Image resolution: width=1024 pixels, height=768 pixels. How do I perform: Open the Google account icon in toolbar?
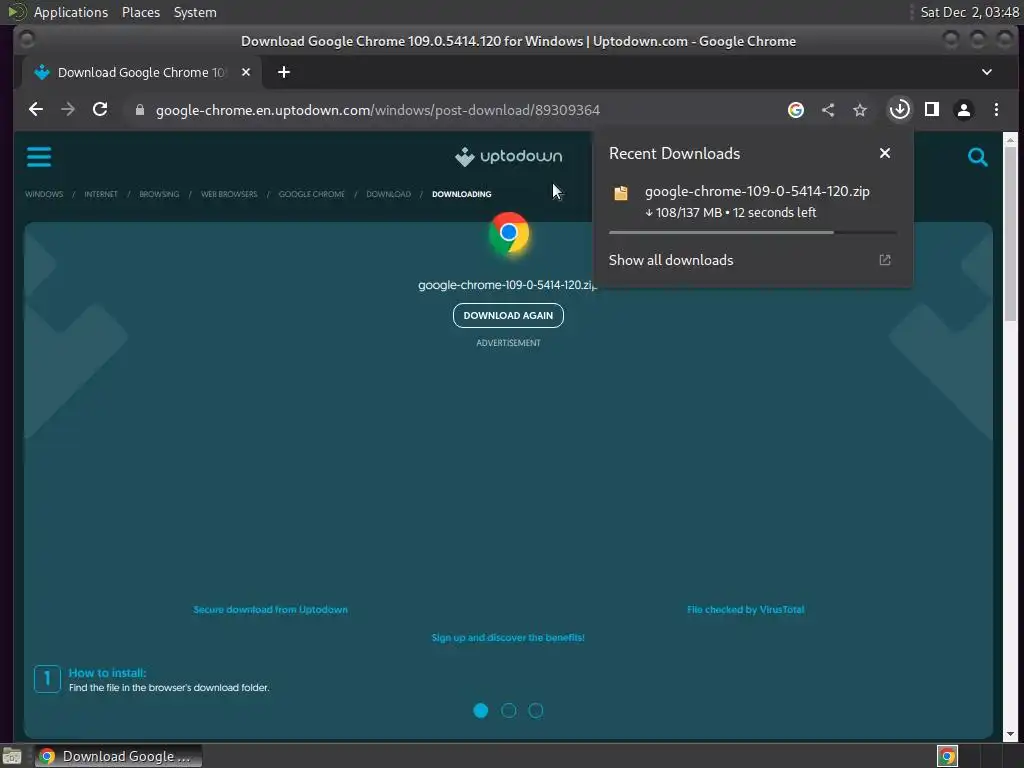(x=795, y=110)
